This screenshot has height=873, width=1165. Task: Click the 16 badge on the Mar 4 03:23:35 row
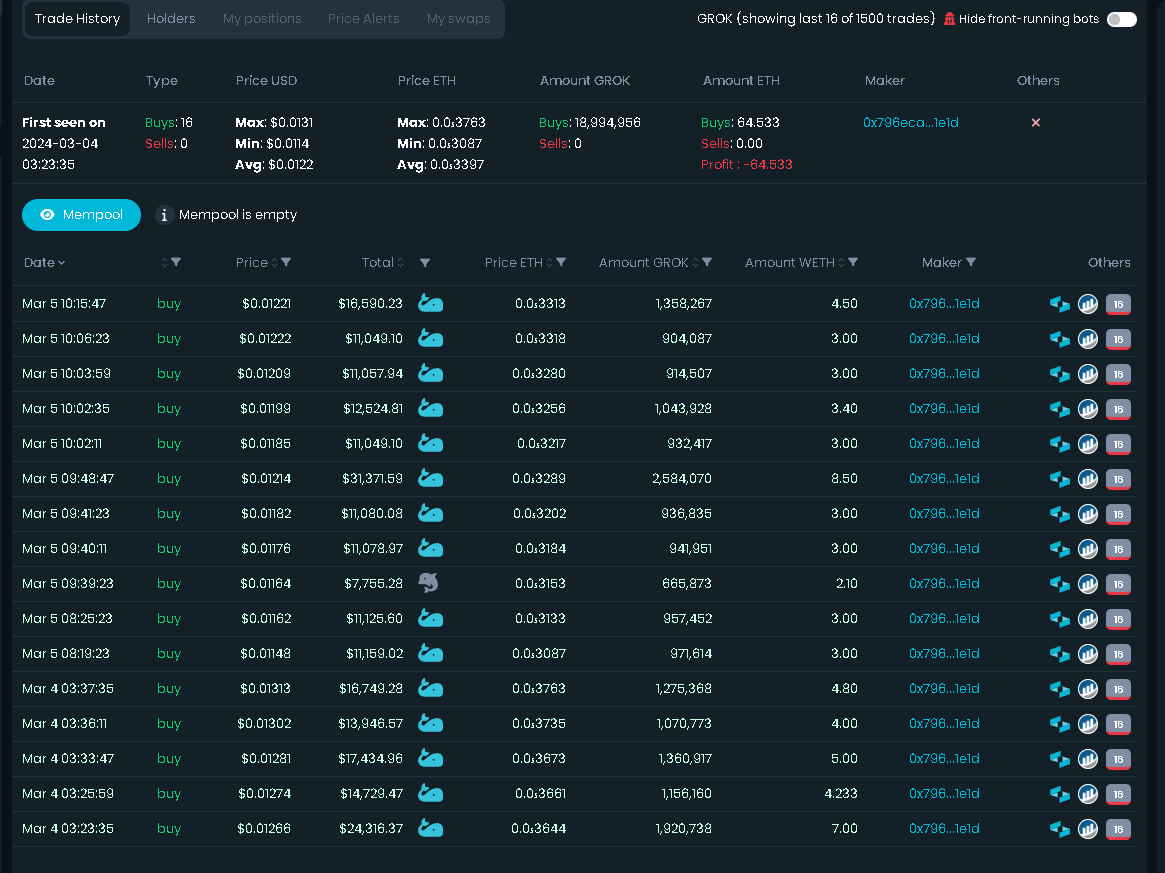1118,829
